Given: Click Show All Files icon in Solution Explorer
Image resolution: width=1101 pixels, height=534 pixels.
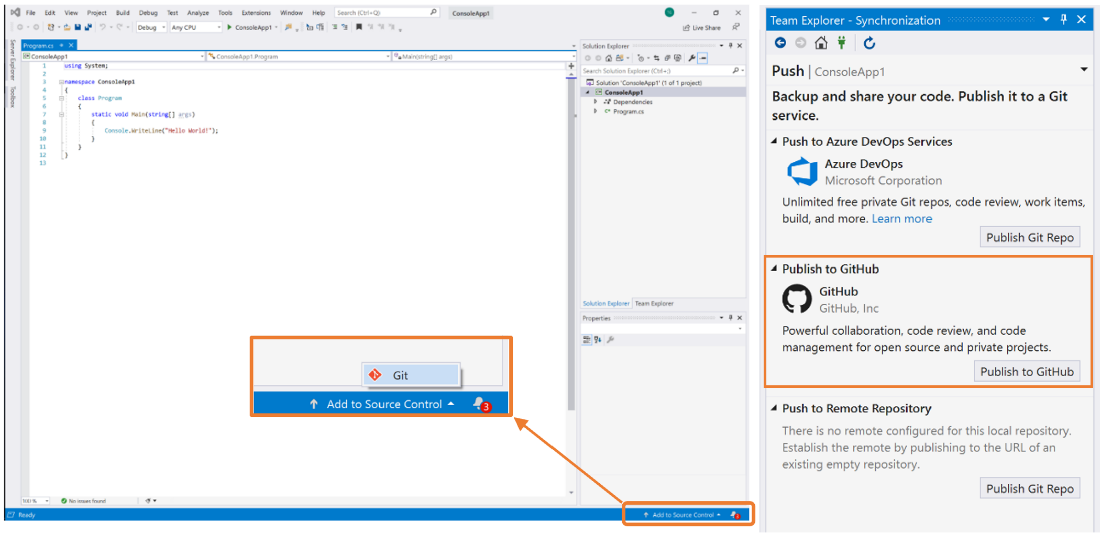Looking at the screenshot, I should click(x=678, y=58).
